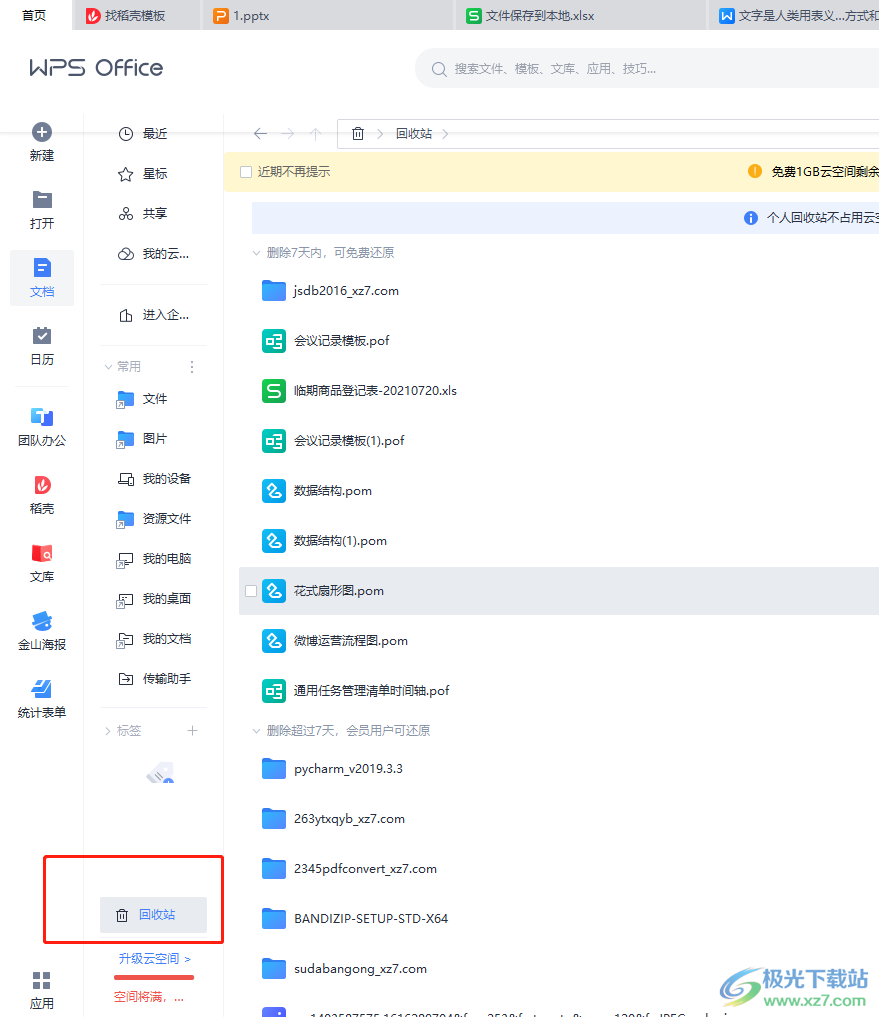This screenshot has height=1017, width=879.
Task: Click 回收站 in the breadcrumb path
Action: point(414,134)
